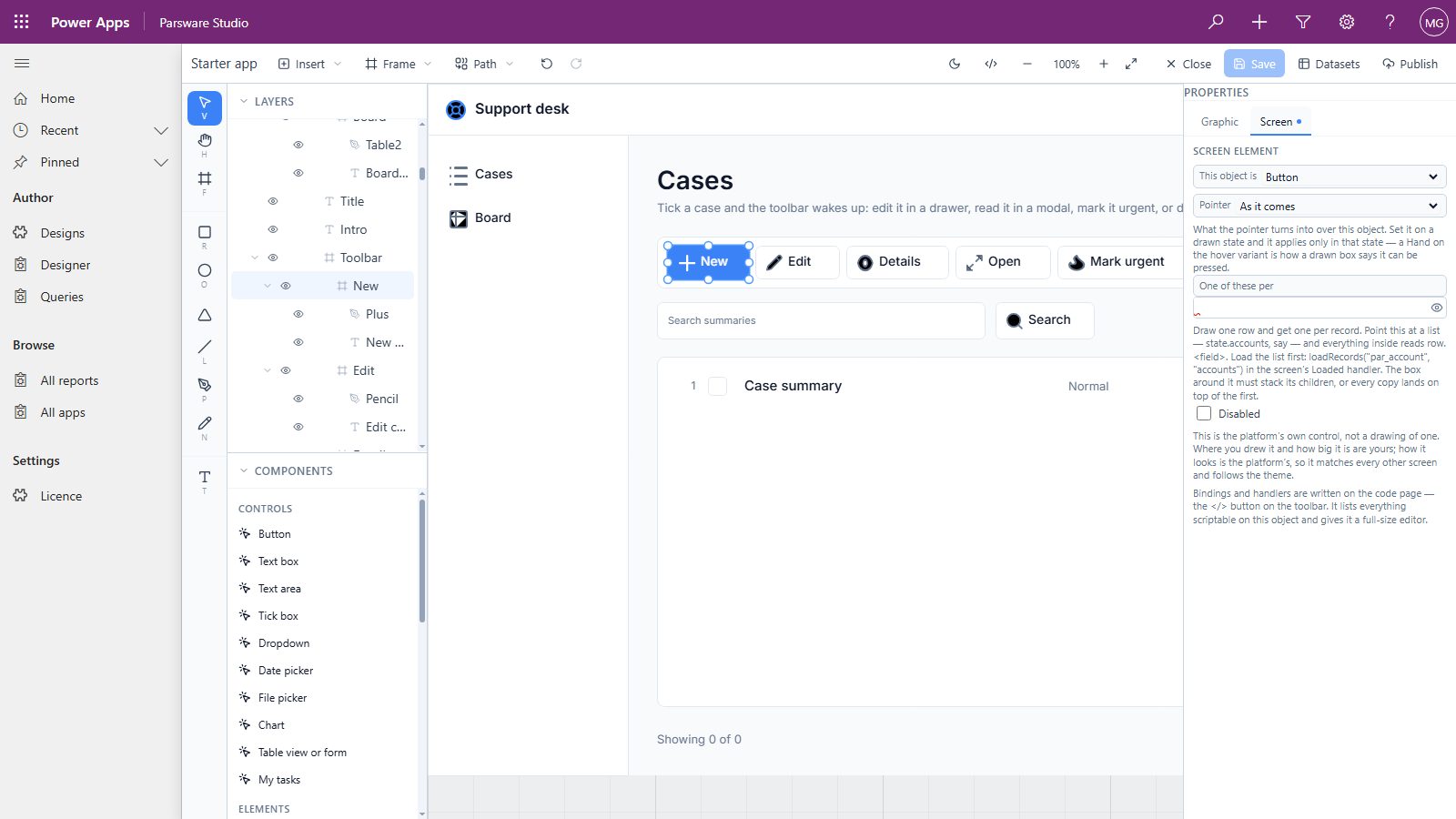Click the Publish button
The image size is (1456, 819).
1410,64
